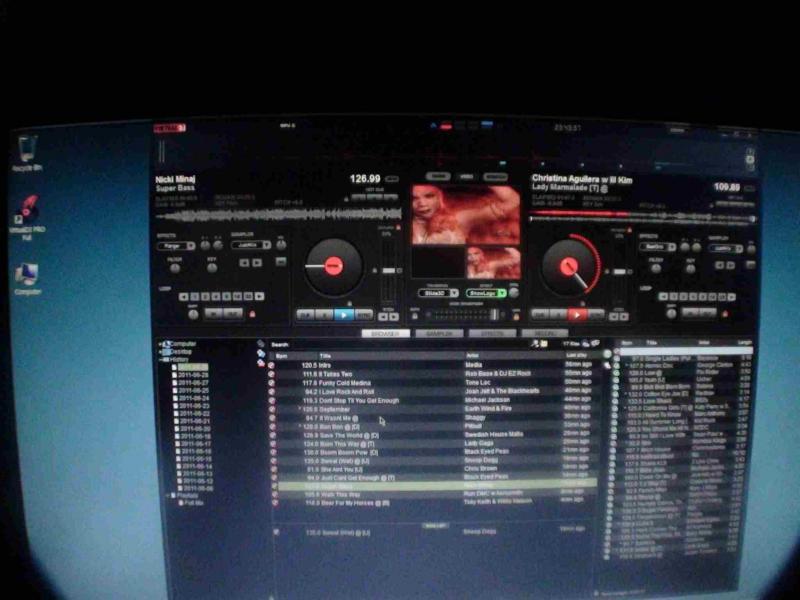Viewport: 800px width, 600px height.
Task: Click the video crossfader handle
Action: coord(493,315)
